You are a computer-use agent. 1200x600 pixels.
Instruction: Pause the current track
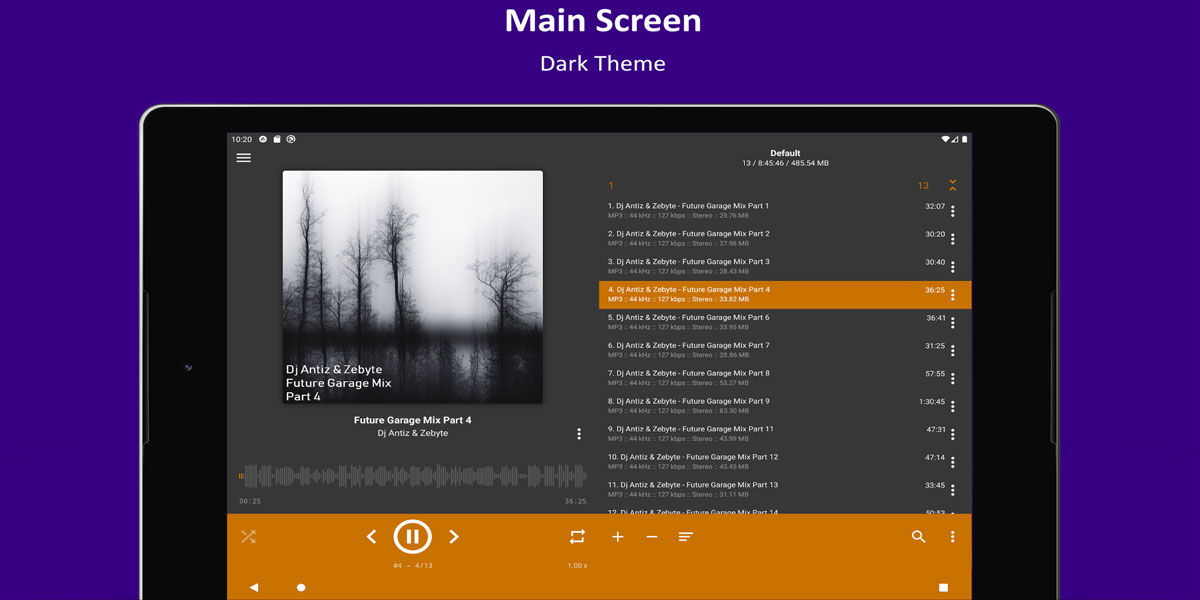[x=412, y=537]
